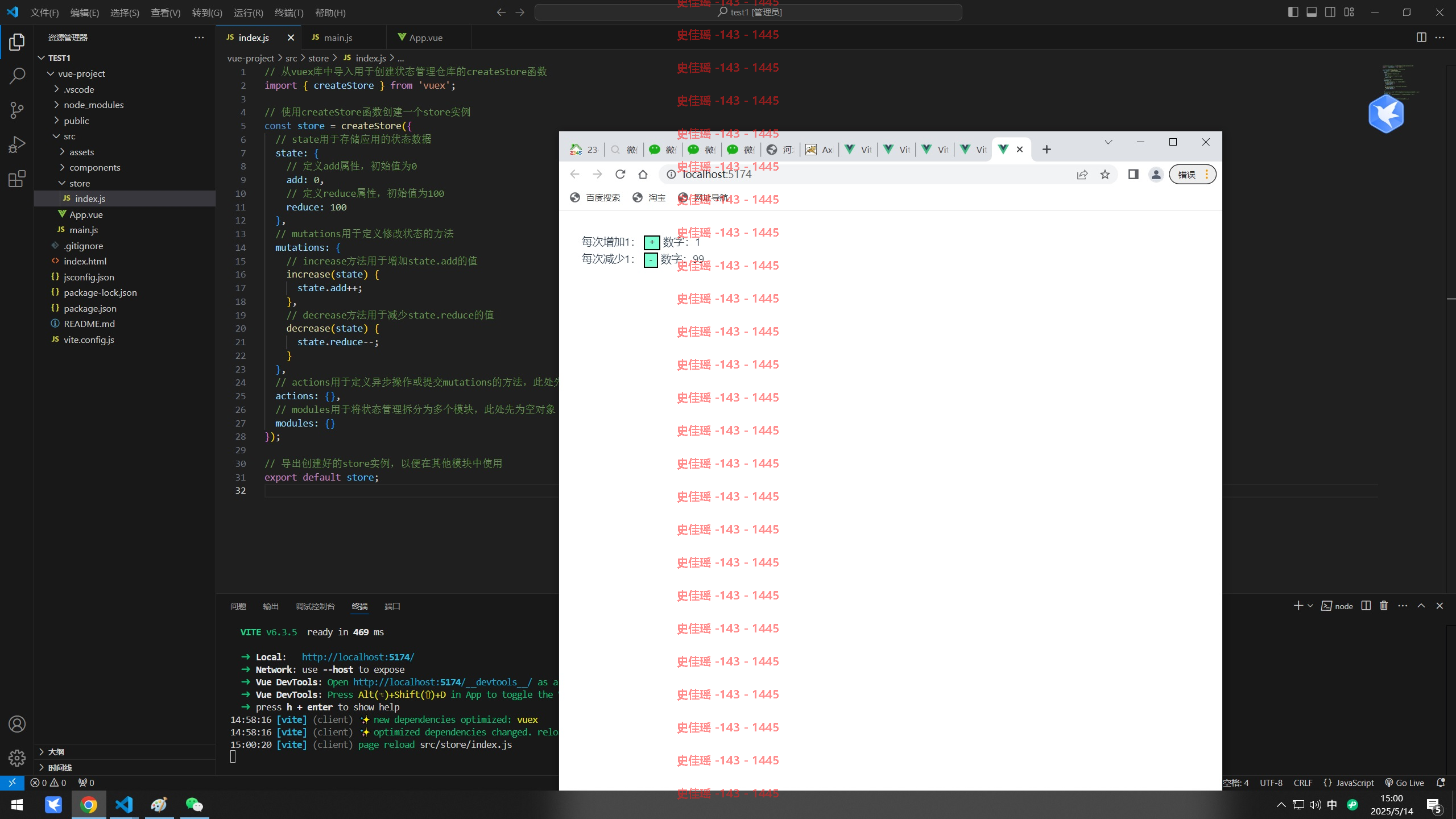Open Windows Start menu

click(17, 805)
